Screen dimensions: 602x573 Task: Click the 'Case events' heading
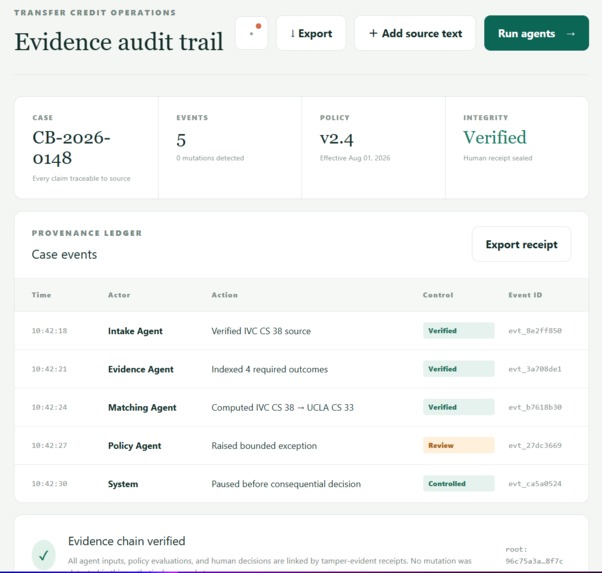(64, 254)
